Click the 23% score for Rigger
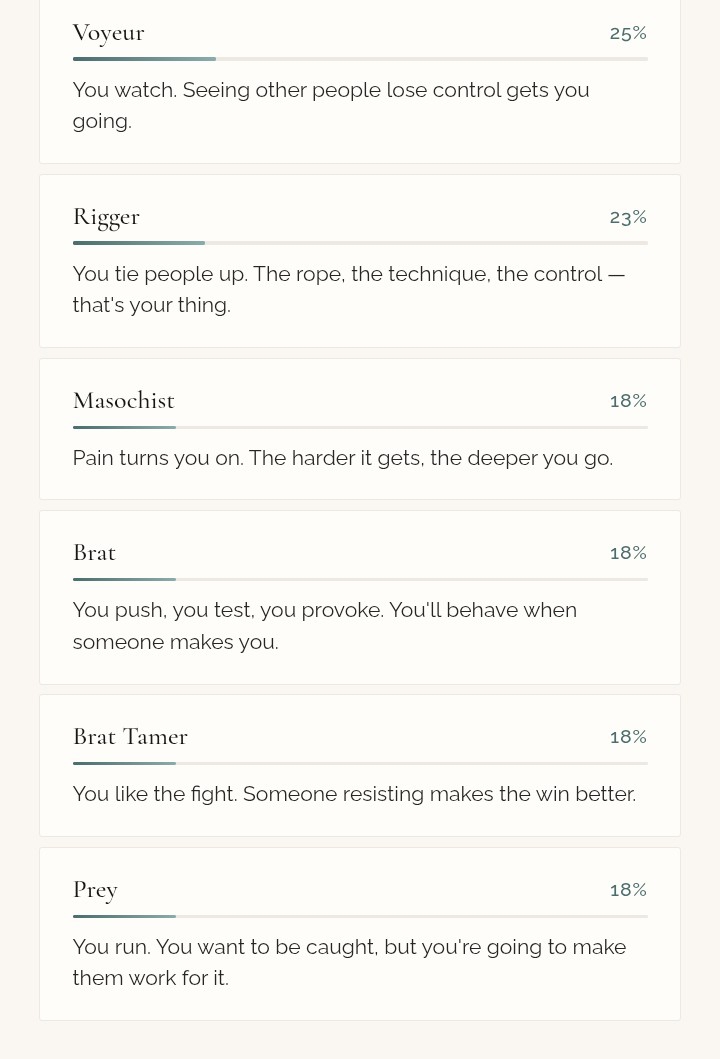The height and width of the screenshot is (1059, 720). [628, 217]
